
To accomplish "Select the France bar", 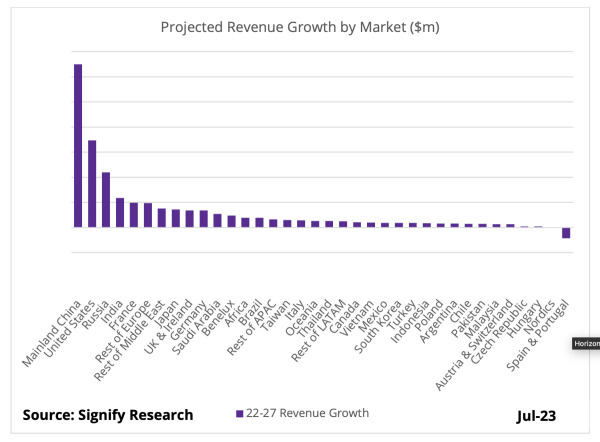I will click(134, 215).
